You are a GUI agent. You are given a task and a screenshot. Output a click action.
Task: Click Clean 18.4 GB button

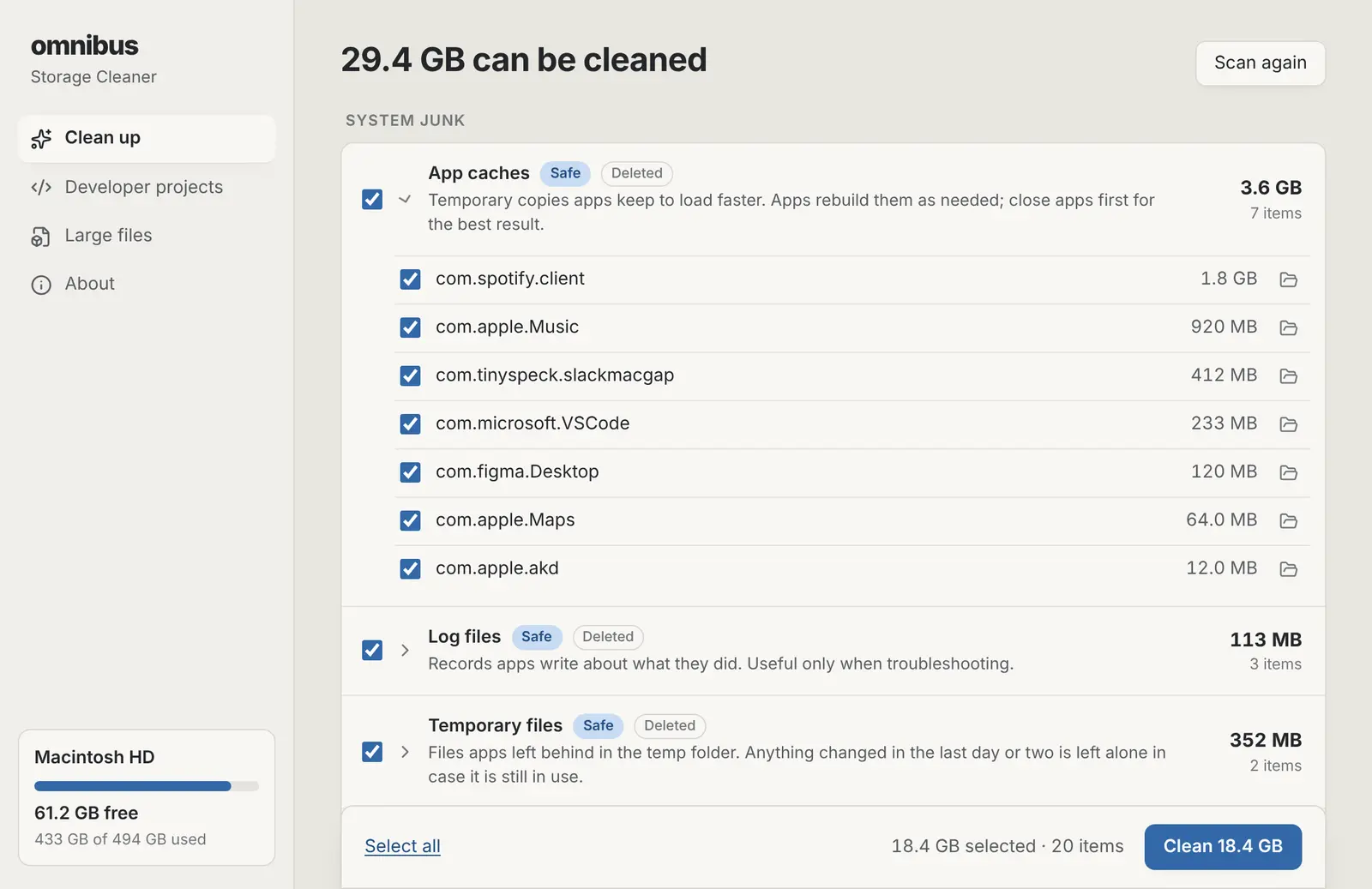[x=1223, y=846]
